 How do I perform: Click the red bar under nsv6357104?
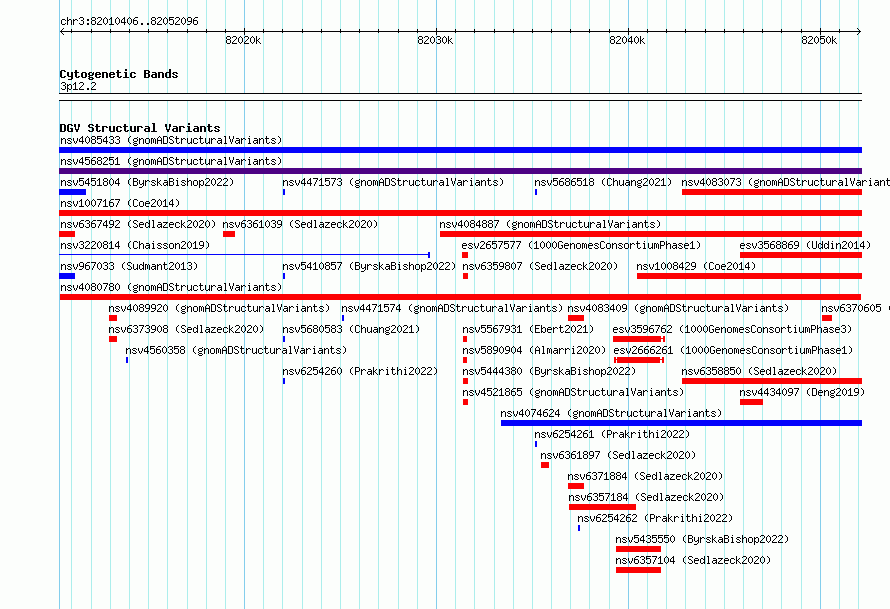639,570
